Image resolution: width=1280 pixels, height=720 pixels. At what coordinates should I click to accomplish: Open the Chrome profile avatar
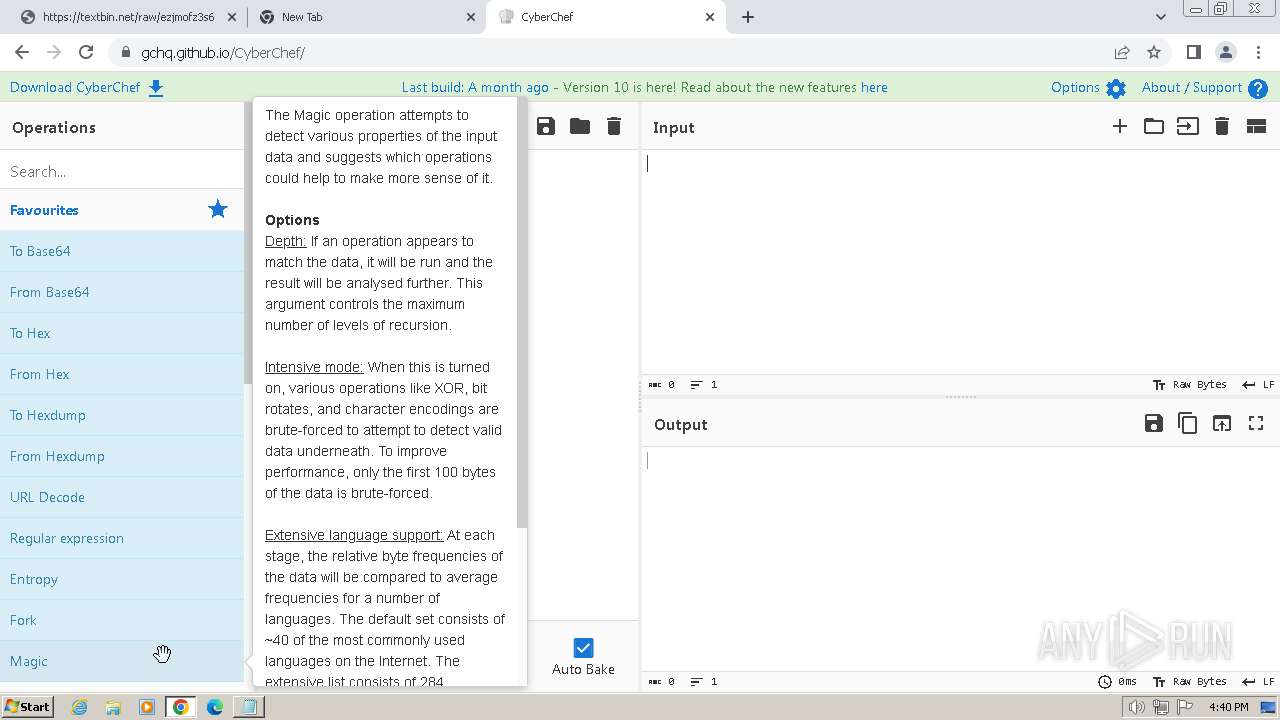[1225, 52]
